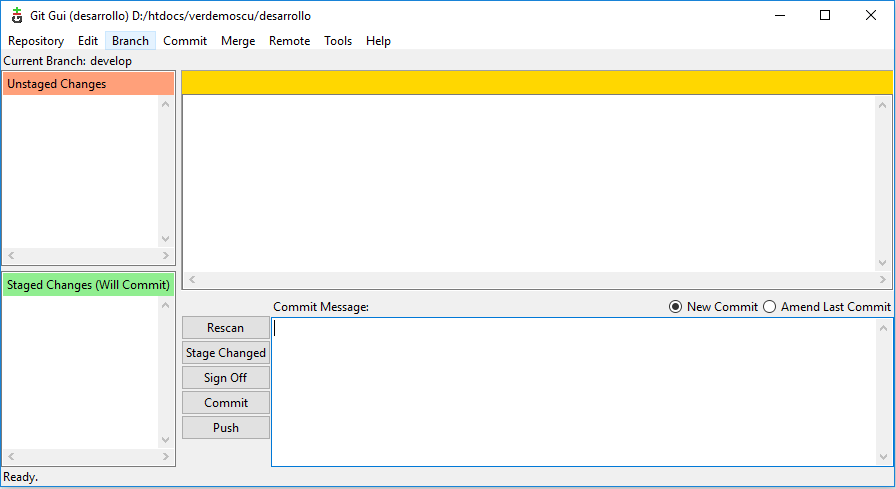Click the Rescan button
Viewport: 896px width, 489px height.
coord(226,328)
